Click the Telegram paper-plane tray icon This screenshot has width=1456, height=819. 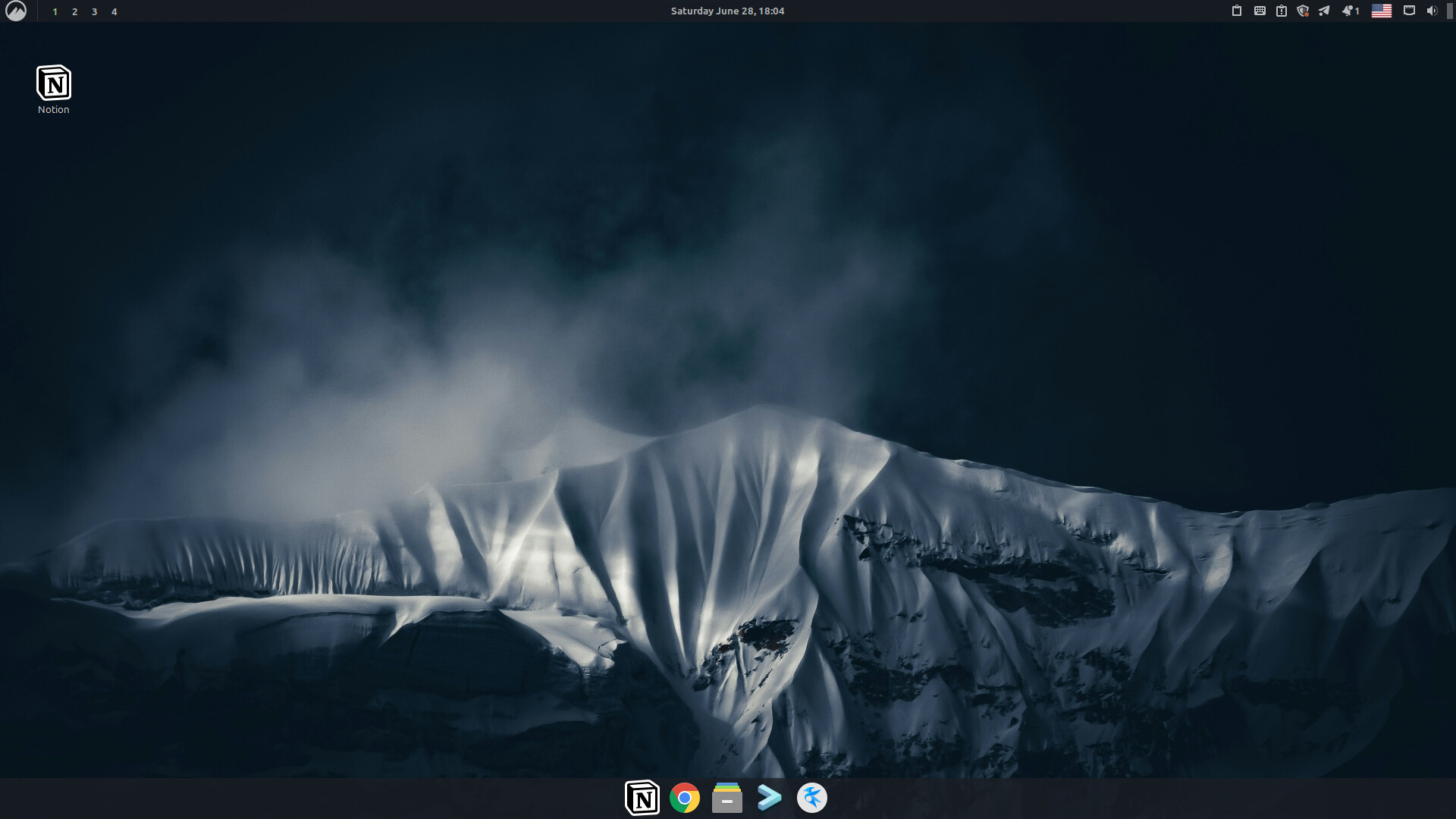click(x=1324, y=11)
